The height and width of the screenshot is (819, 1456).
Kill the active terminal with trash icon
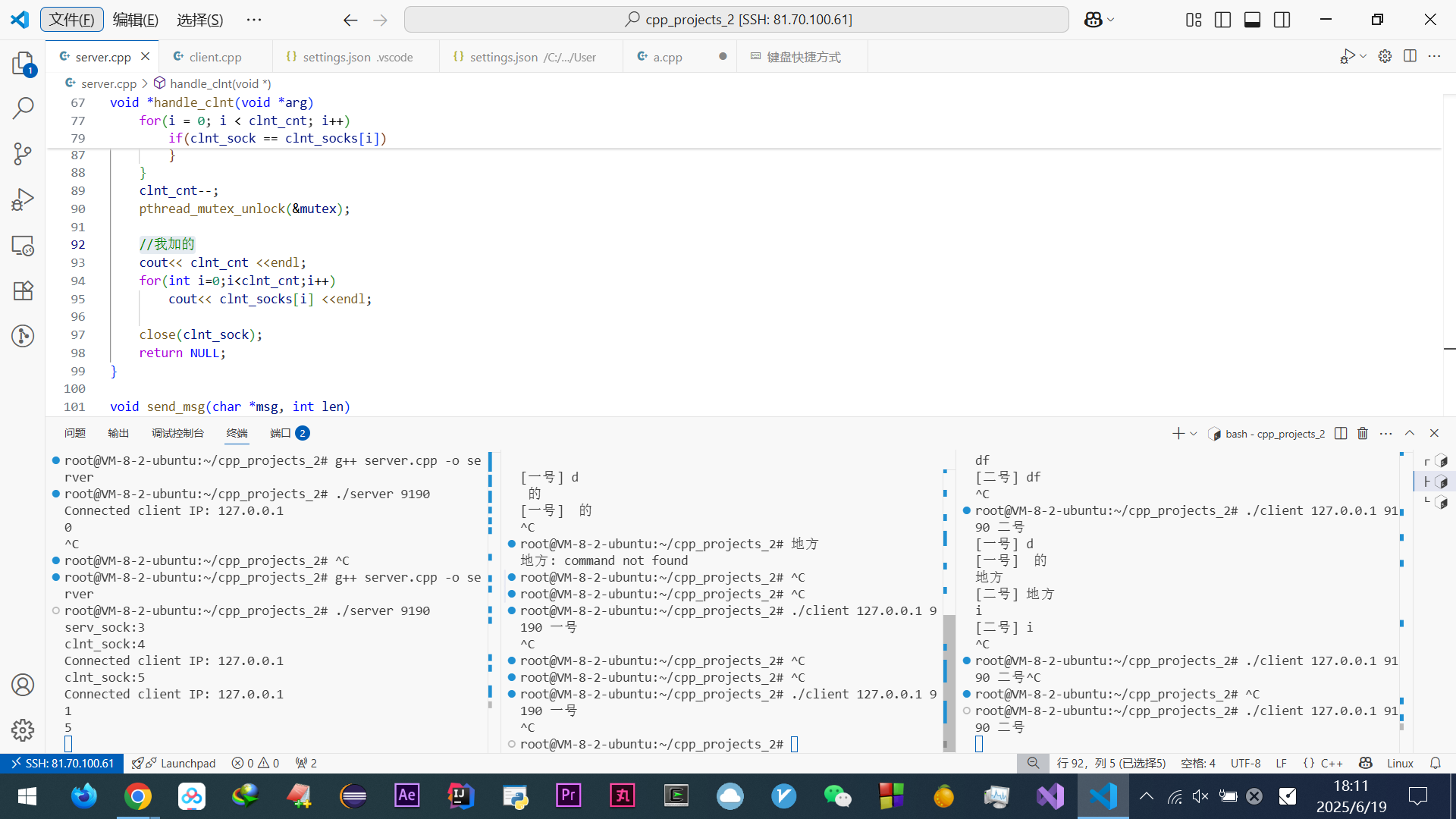[x=1363, y=433]
